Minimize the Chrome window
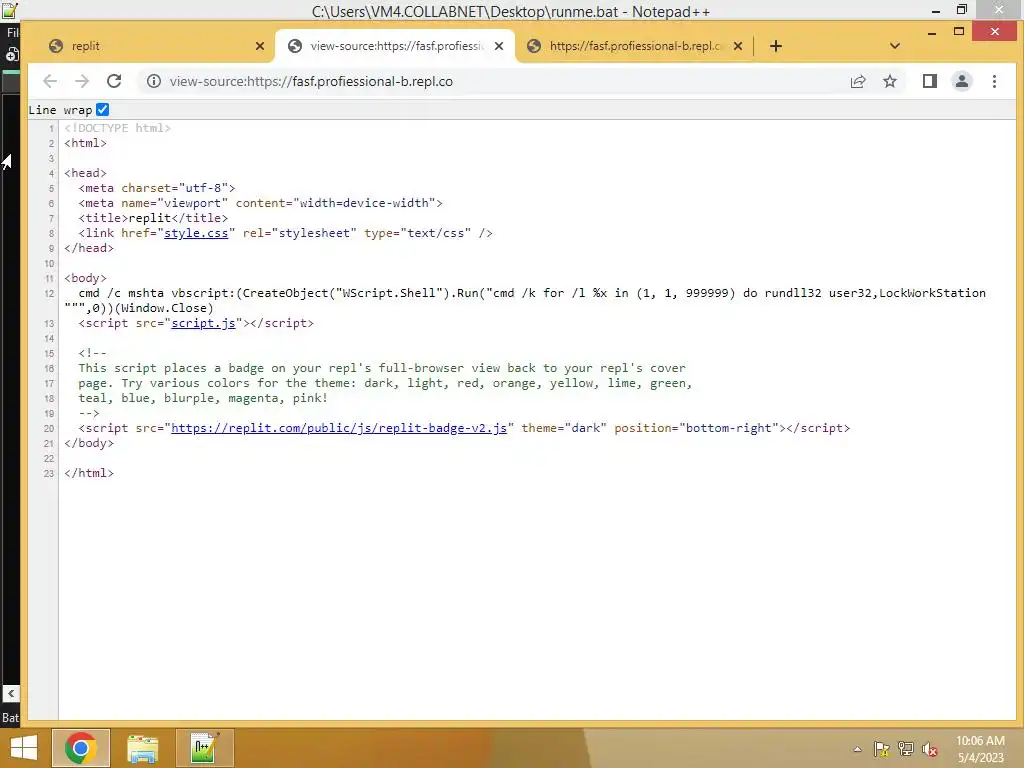This screenshot has width=1024, height=768. point(932,31)
